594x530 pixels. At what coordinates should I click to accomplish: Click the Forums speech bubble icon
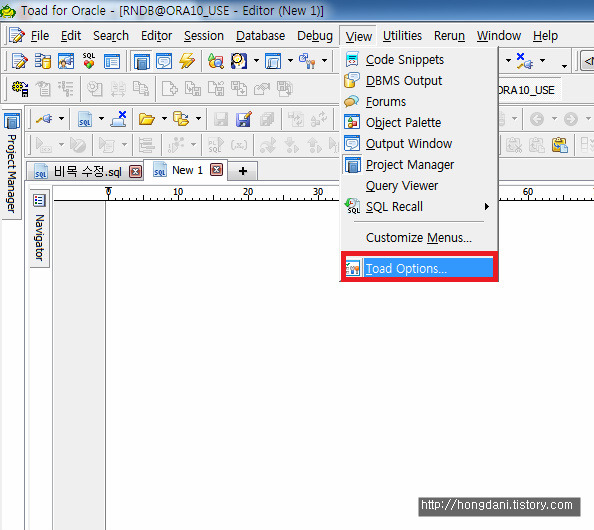[x=352, y=102]
